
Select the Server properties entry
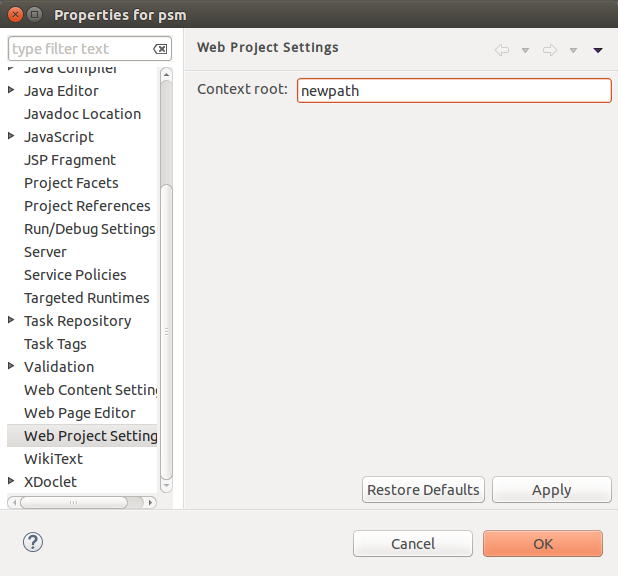click(x=45, y=252)
